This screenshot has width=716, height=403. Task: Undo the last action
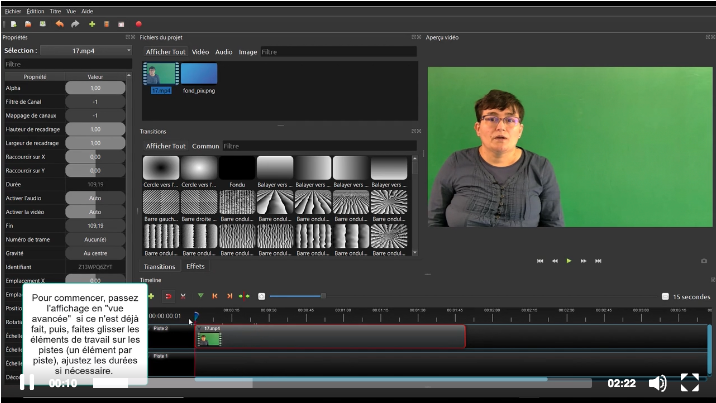point(59,24)
